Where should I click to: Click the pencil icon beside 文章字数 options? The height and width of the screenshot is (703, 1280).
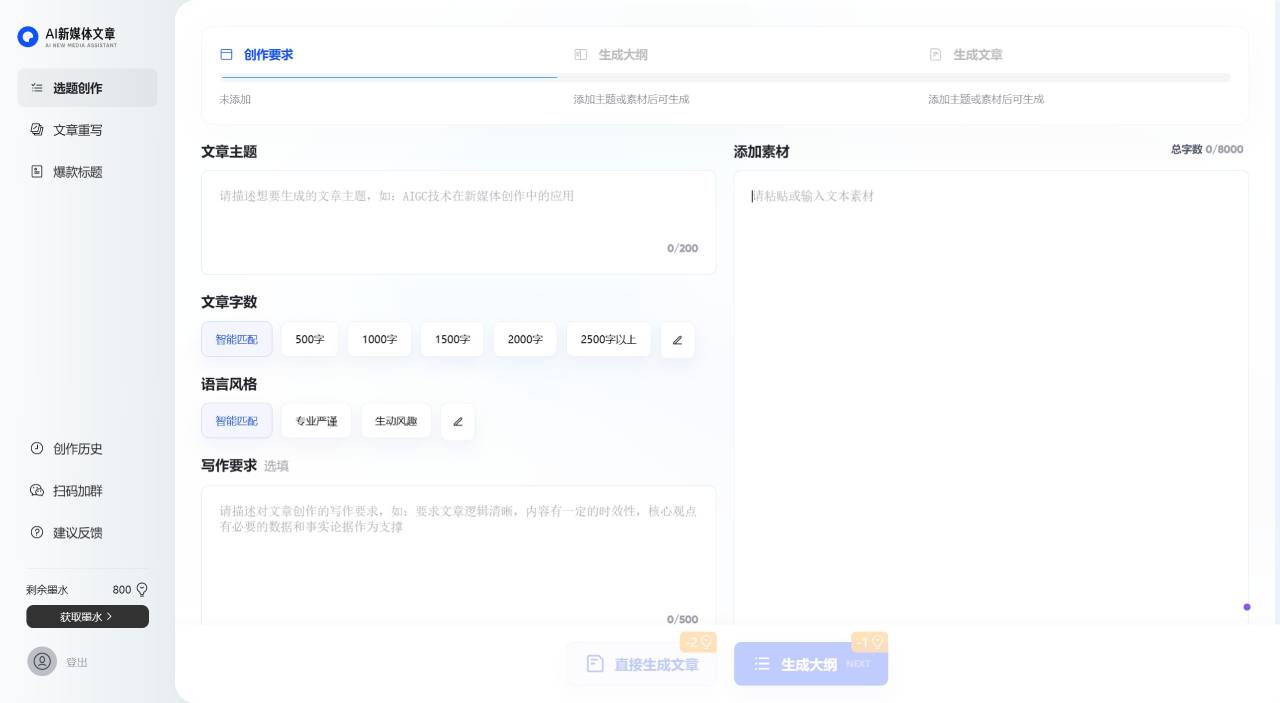pos(677,340)
